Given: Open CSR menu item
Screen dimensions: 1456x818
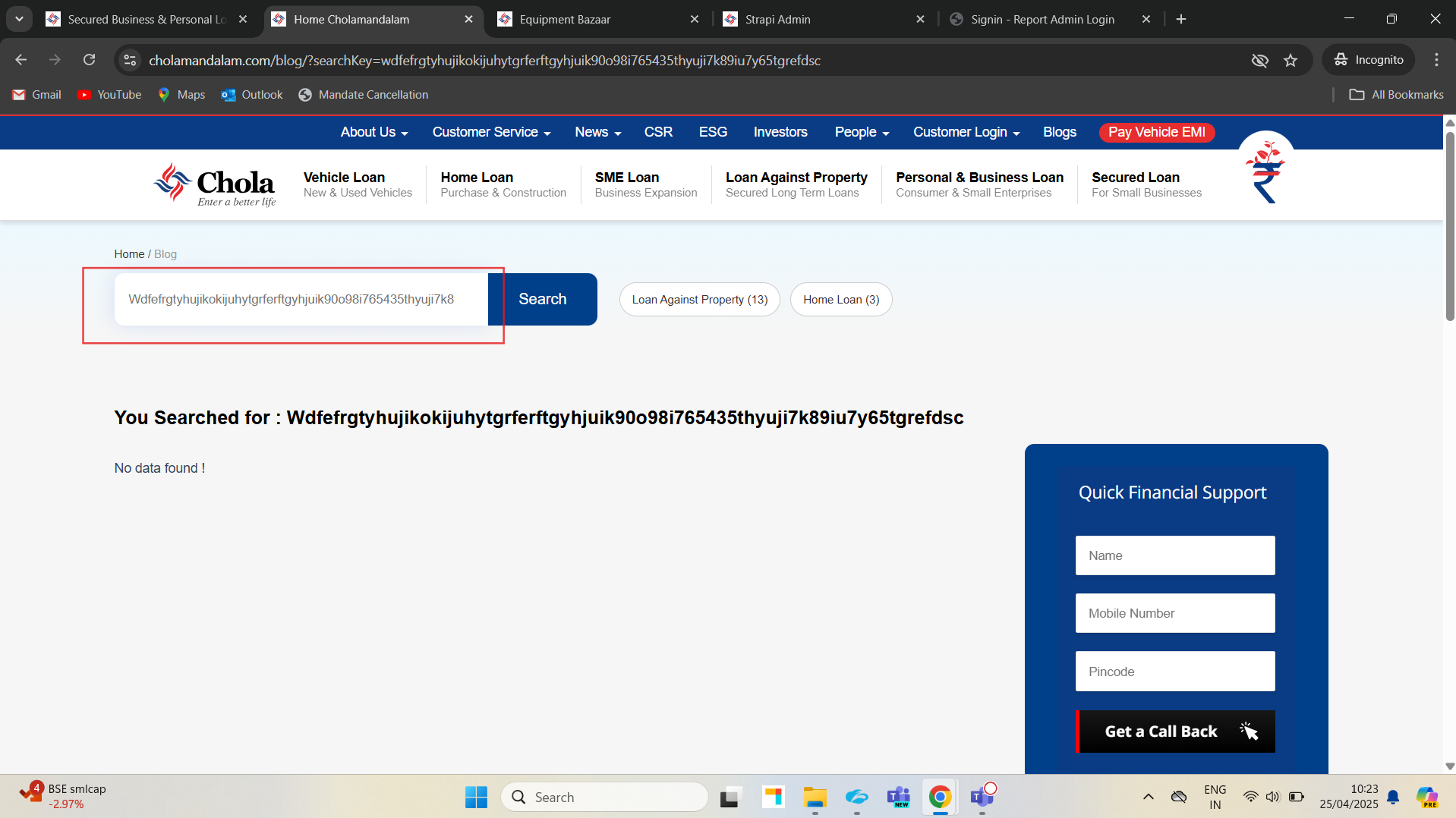Looking at the screenshot, I should click(x=658, y=132).
